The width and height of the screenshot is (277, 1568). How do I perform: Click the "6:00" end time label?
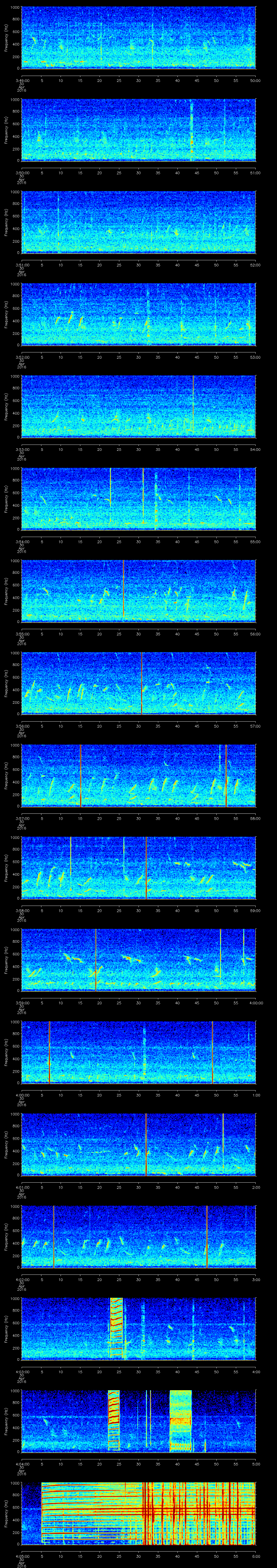pyautogui.click(x=256, y=1556)
